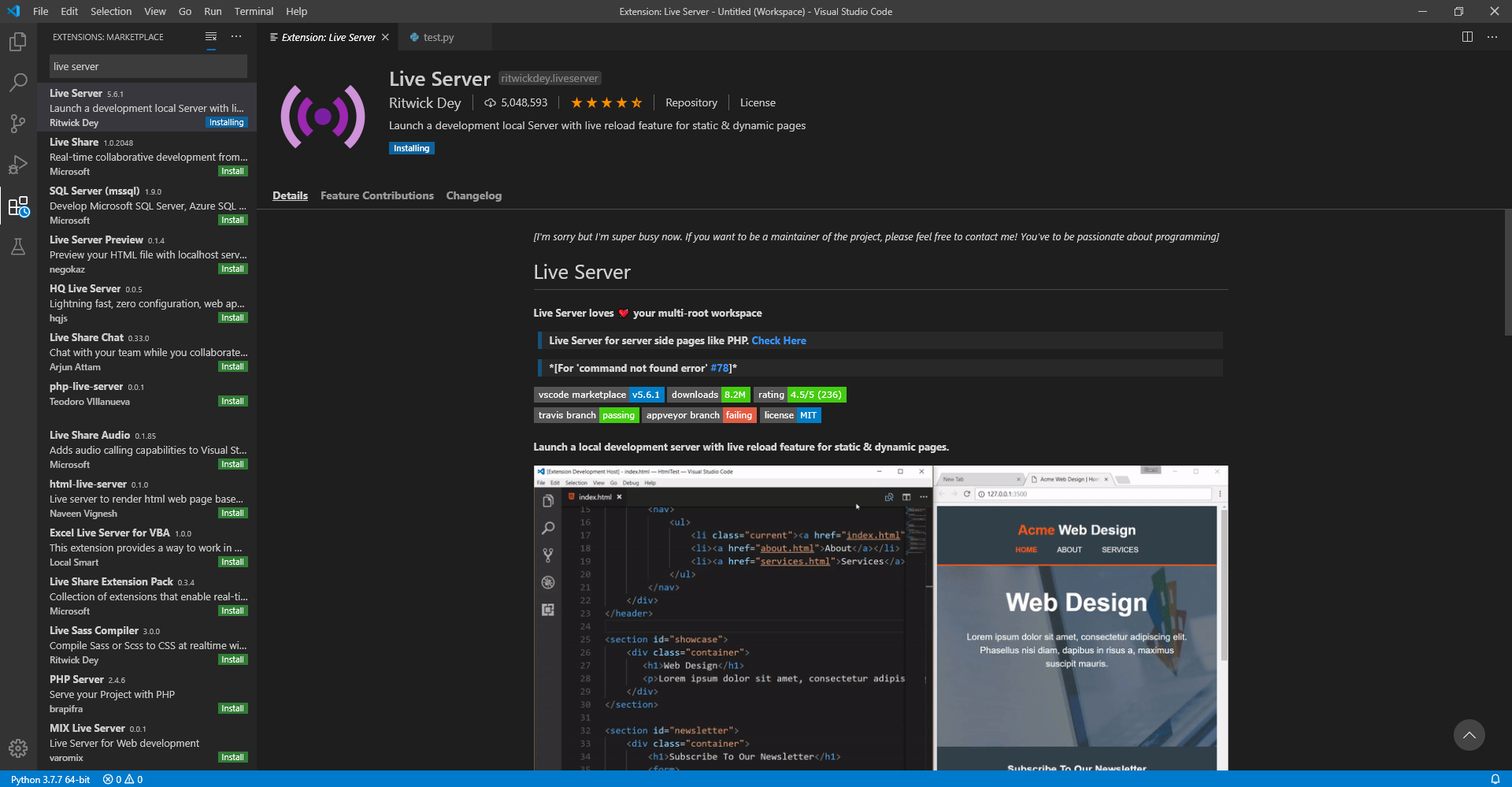Viewport: 1512px width, 787px height.
Task: Open the Explorer view in activity bar
Action: point(18,42)
